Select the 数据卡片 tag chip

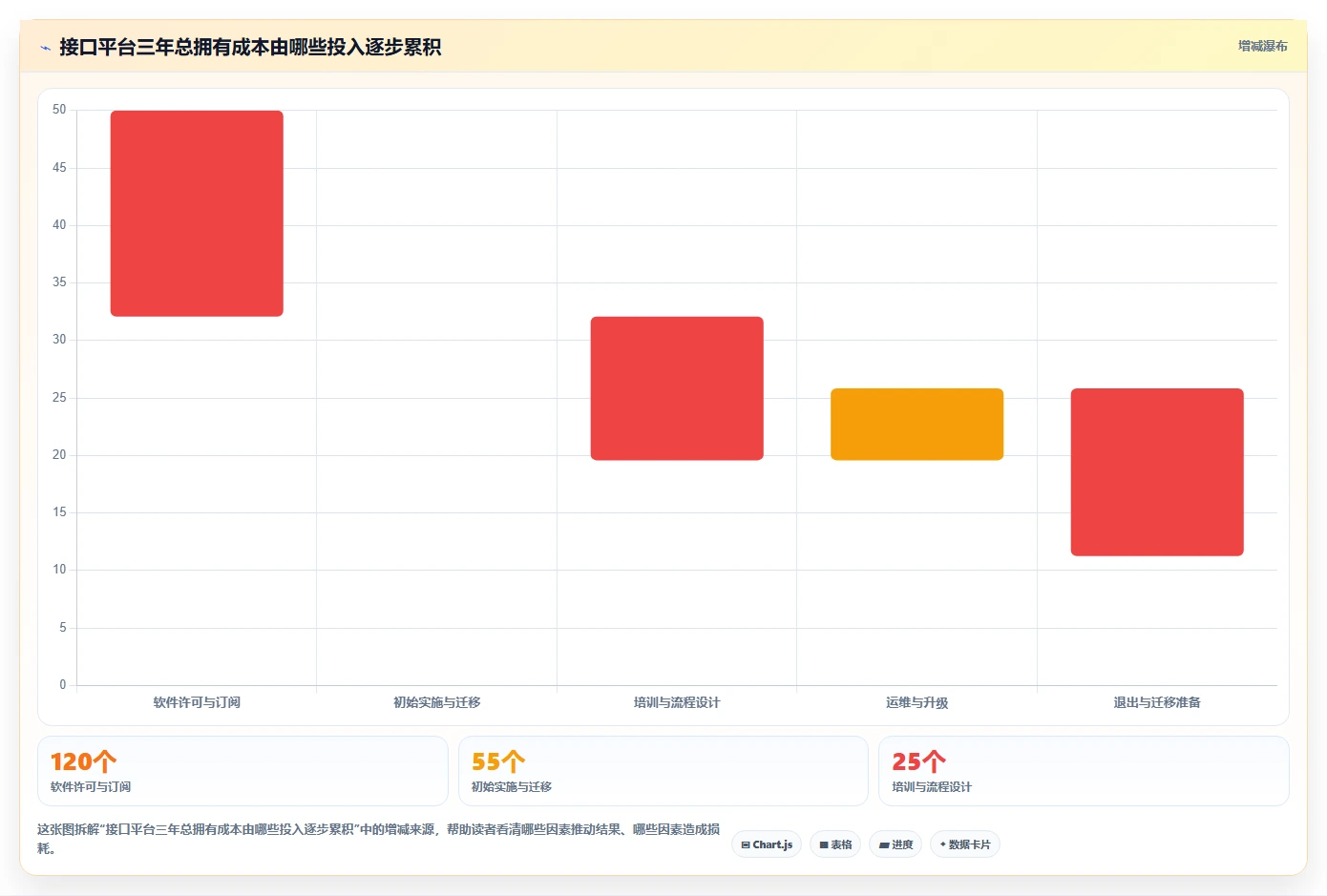click(964, 844)
